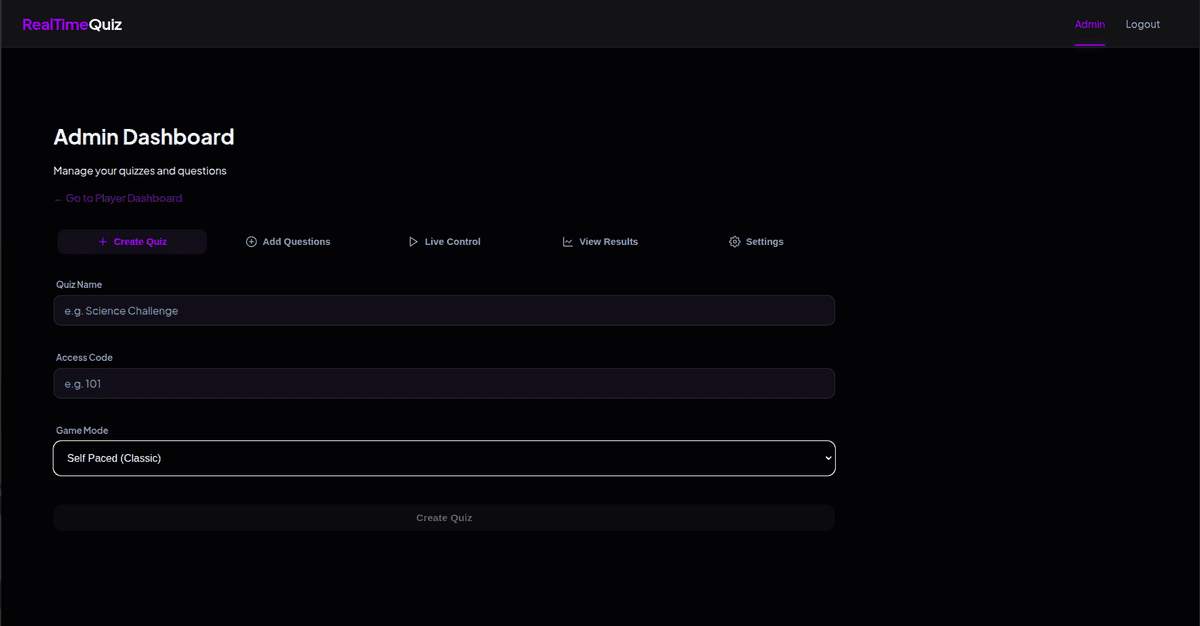Switch to the View Results tab
Image resolution: width=1200 pixels, height=626 pixels.
[x=600, y=241]
